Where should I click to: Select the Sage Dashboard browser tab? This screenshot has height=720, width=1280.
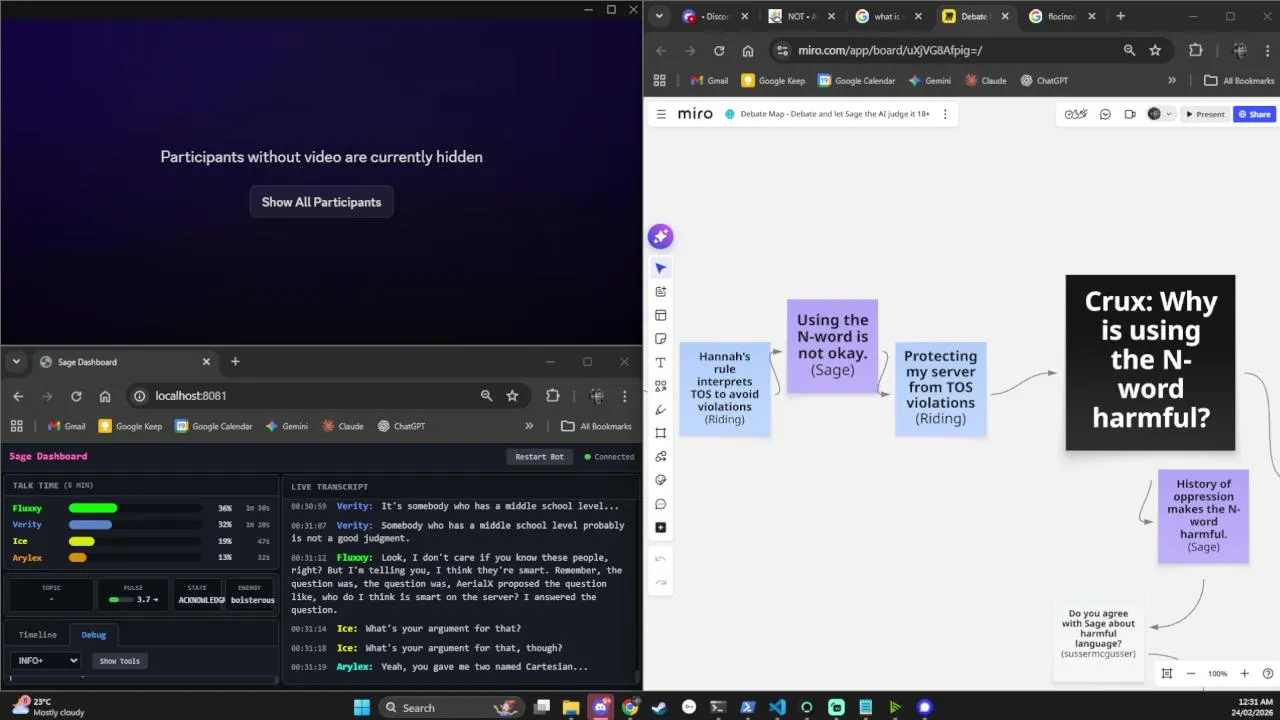coord(124,362)
